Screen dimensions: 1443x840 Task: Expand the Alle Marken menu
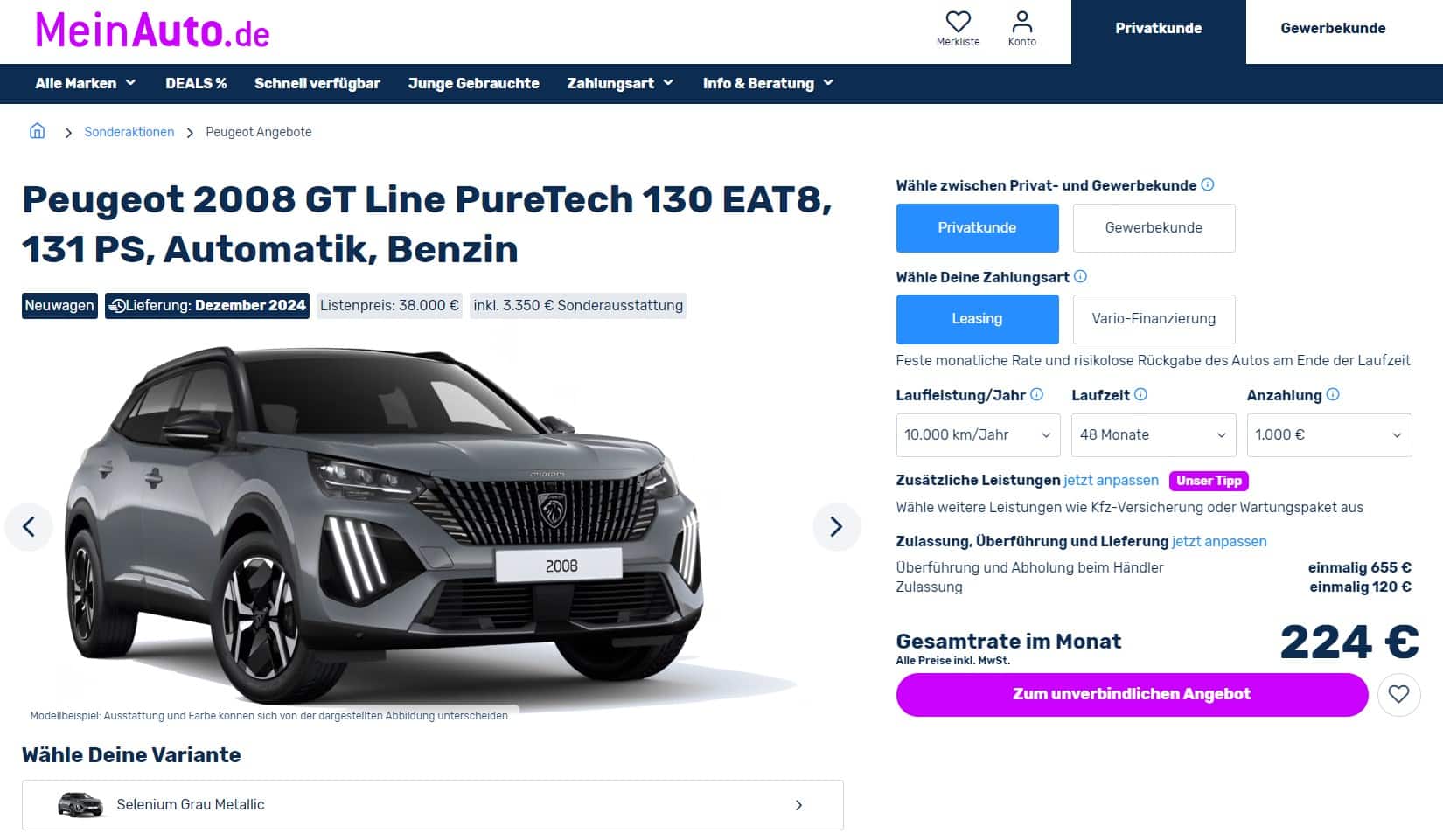point(86,83)
